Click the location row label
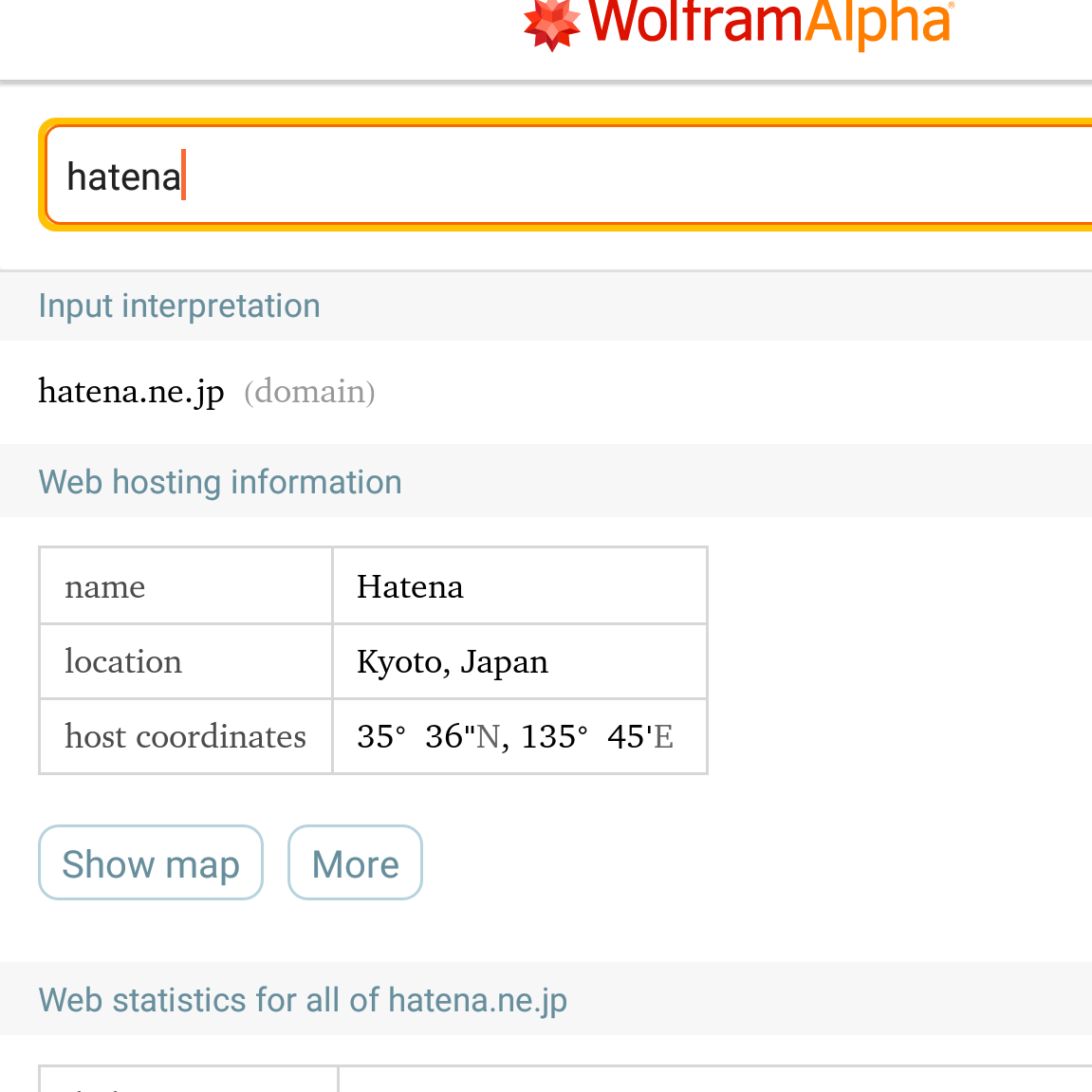 123,661
